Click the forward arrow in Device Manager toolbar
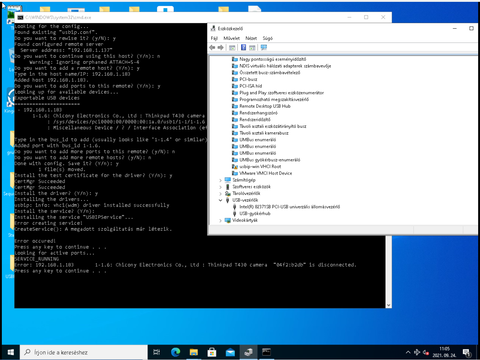Screen dimensions: 480x360 coord(220,48)
